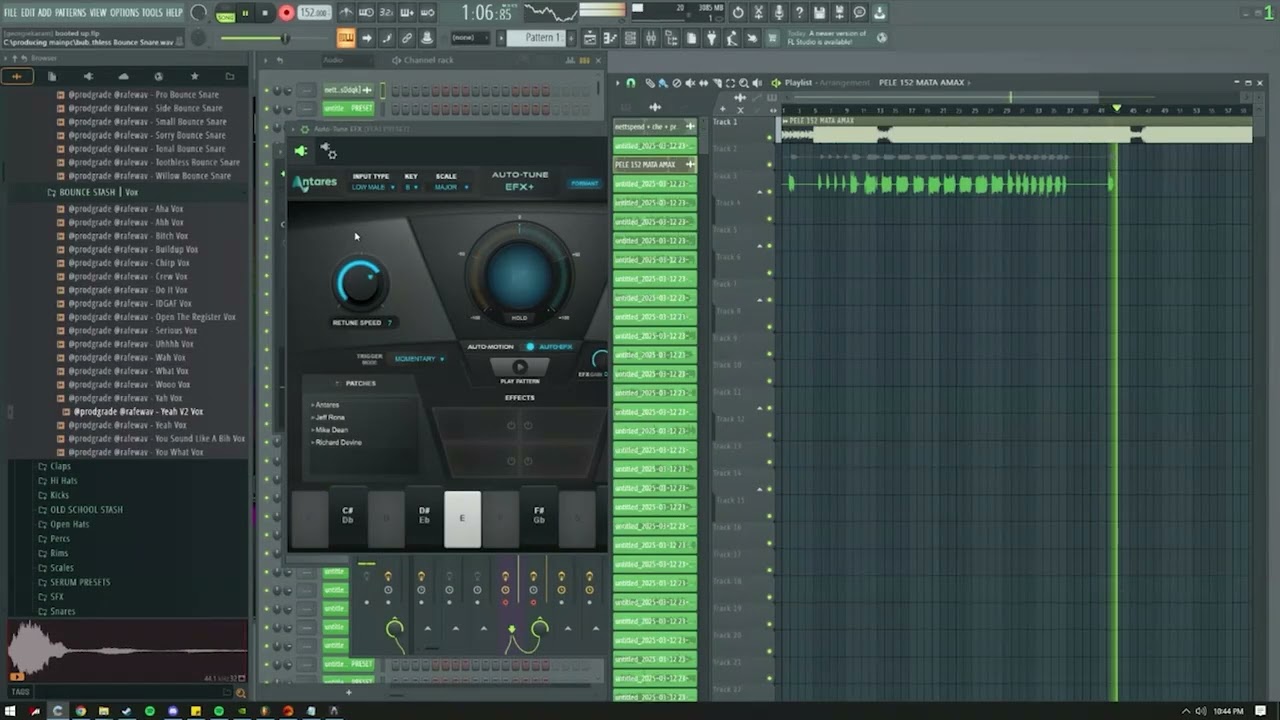
Task: Adjust the Retune Speed knob
Action: click(x=358, y=283)
